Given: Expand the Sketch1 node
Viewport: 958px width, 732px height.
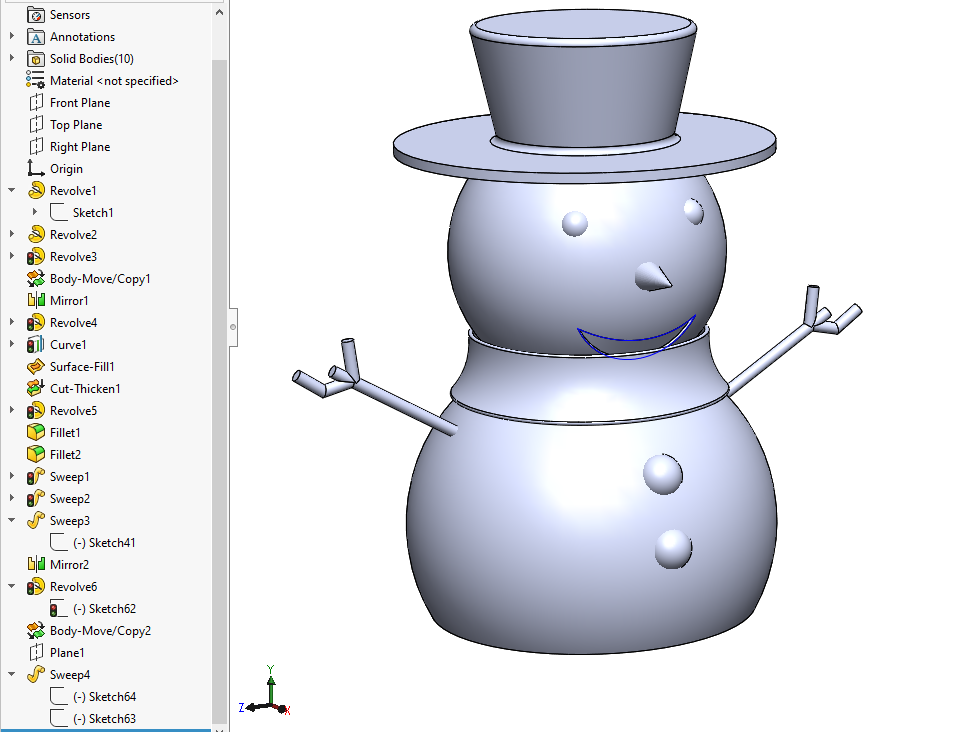Looking at the screenshot, I should point(35,212).
